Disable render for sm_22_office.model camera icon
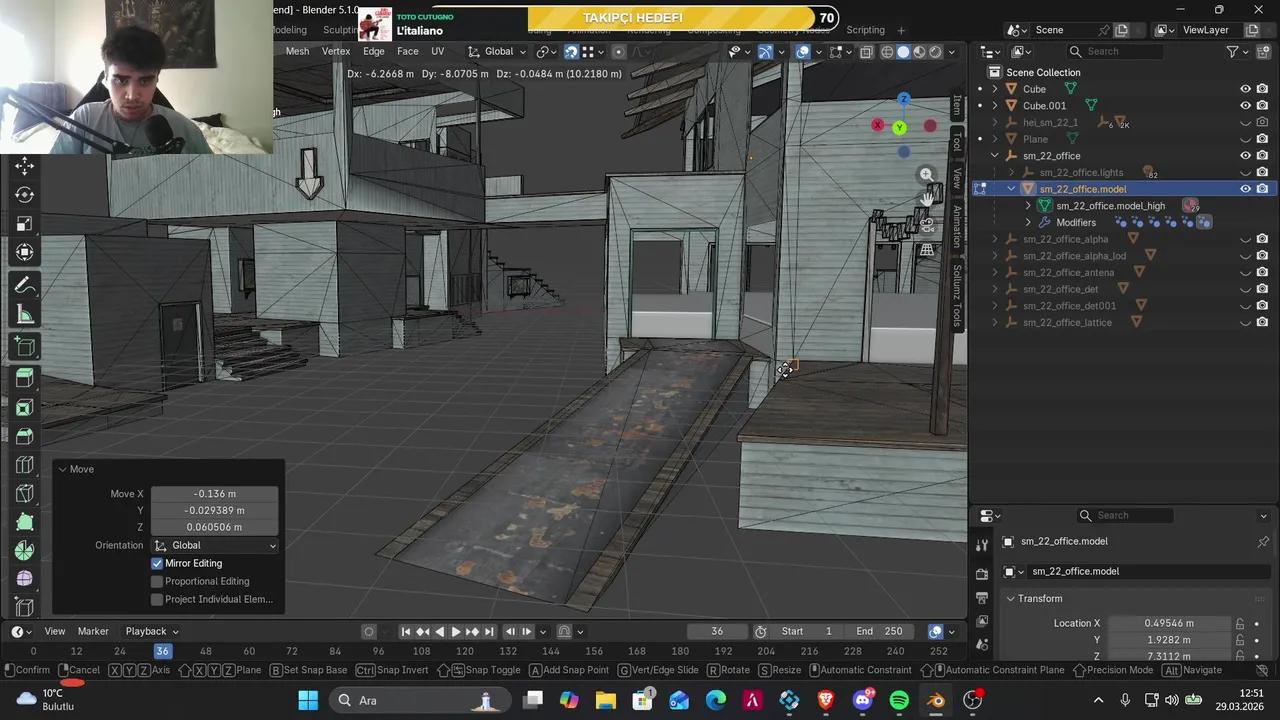Image resolution: width=1280 pixels, height=720 pixels. [x=1262, y=189]
